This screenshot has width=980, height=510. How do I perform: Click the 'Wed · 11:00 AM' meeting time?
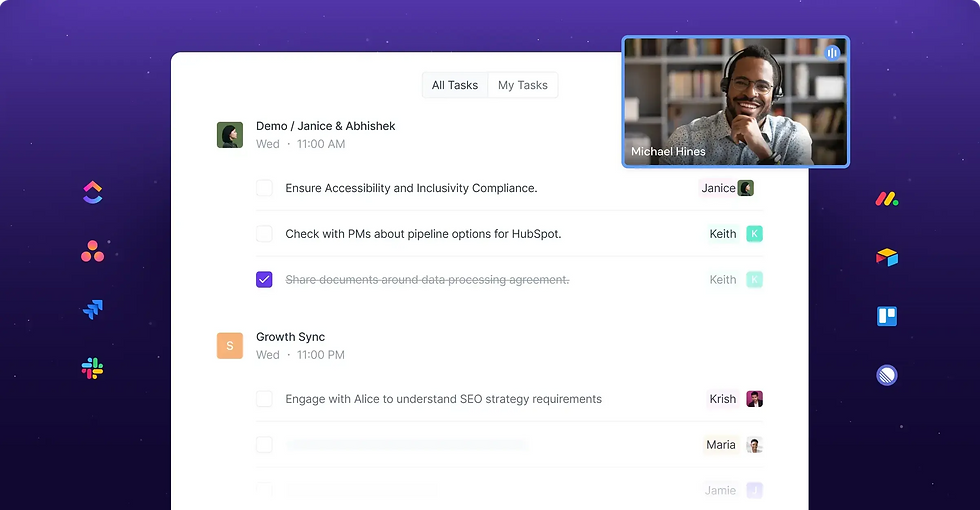point(301,144)
